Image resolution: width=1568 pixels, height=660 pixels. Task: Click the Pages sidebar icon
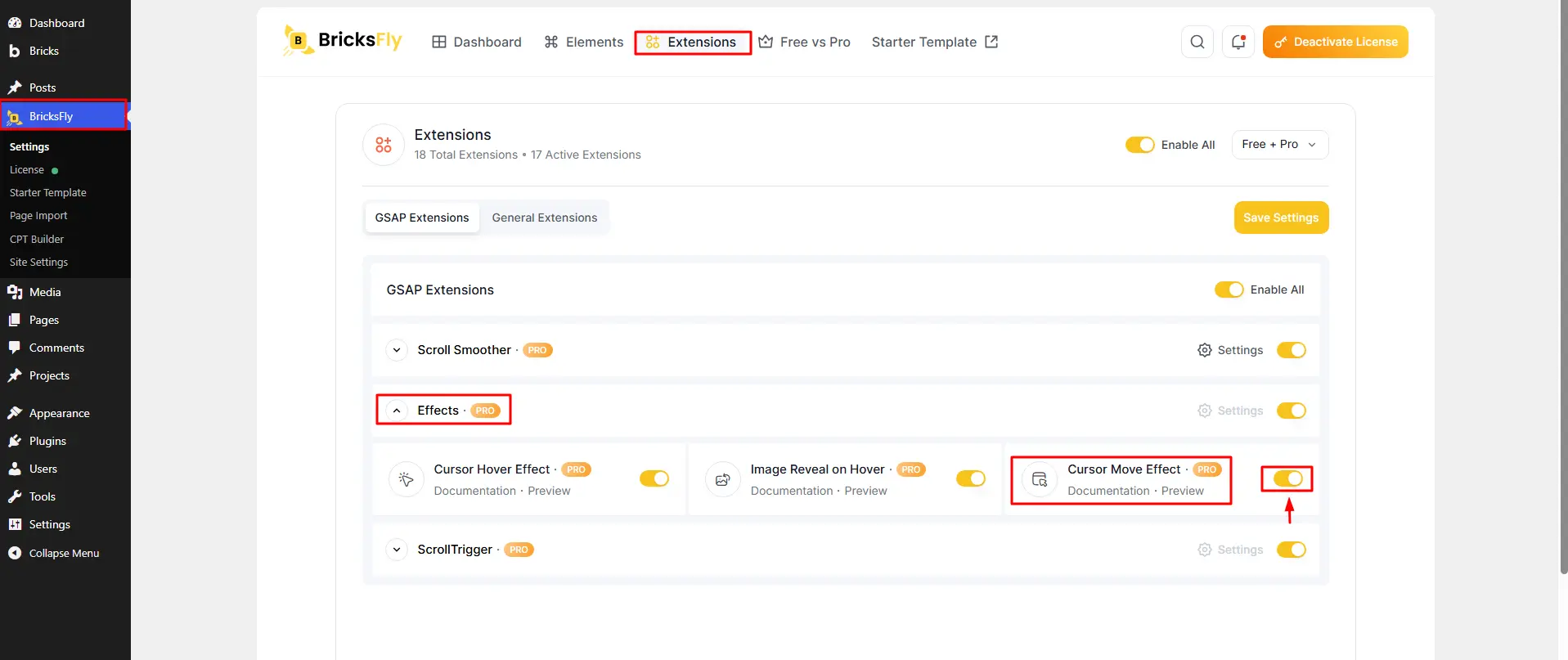click(15, 320)
